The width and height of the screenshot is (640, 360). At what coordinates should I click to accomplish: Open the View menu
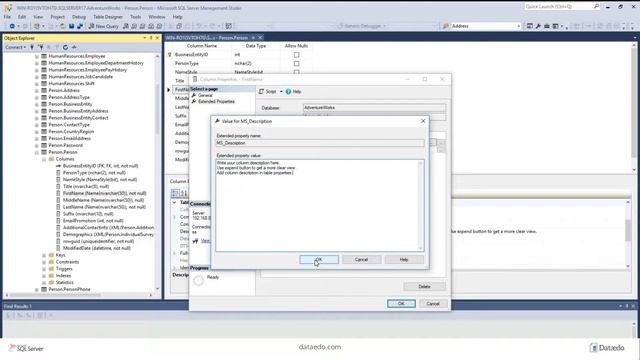(38, 17)
